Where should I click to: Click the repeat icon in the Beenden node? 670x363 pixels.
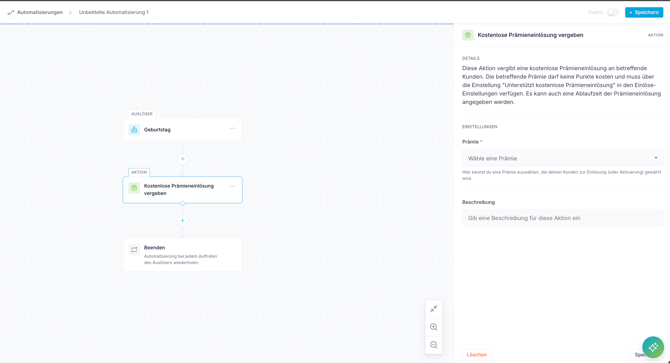[x=134, y=249]
